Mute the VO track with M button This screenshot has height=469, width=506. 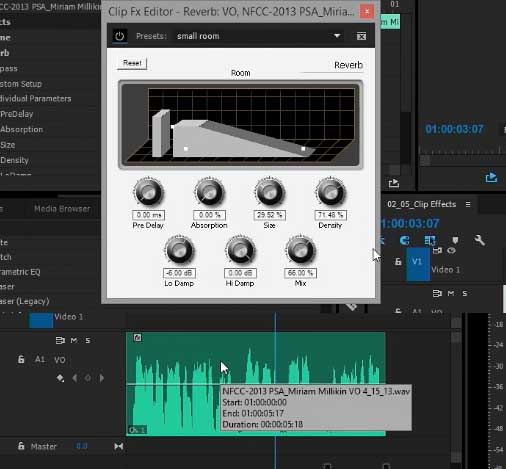[74, 340]
